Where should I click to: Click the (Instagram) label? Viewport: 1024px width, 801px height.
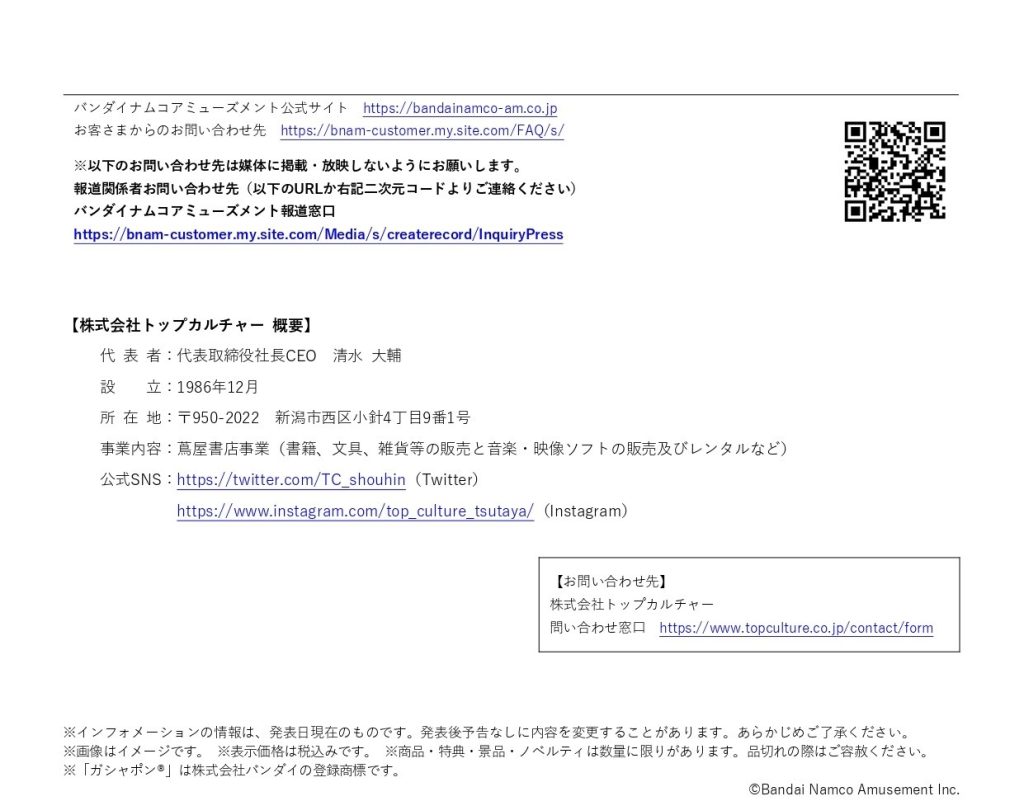pos(585,510)
